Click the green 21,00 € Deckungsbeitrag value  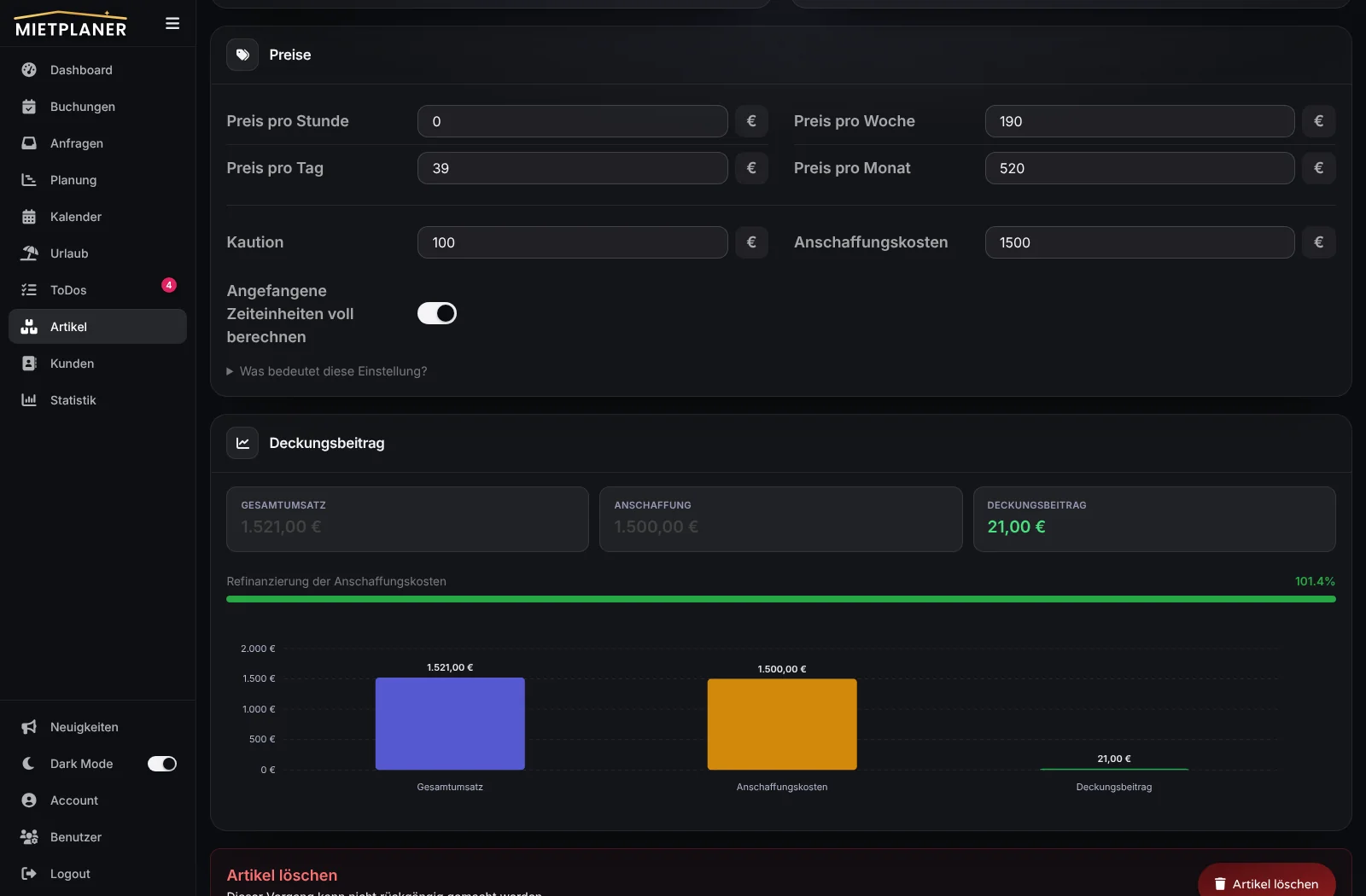[x=1016, y=527]
